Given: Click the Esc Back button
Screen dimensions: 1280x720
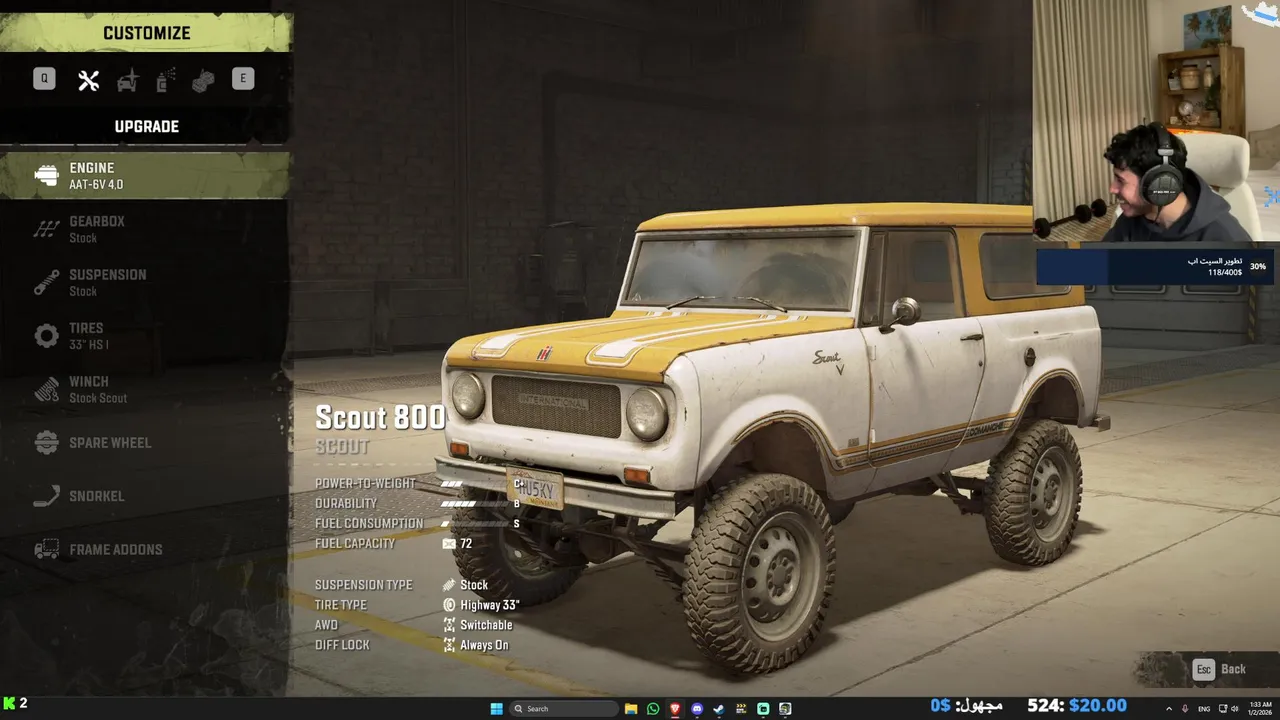Looking at the screenshot, I should [1219, 669].
